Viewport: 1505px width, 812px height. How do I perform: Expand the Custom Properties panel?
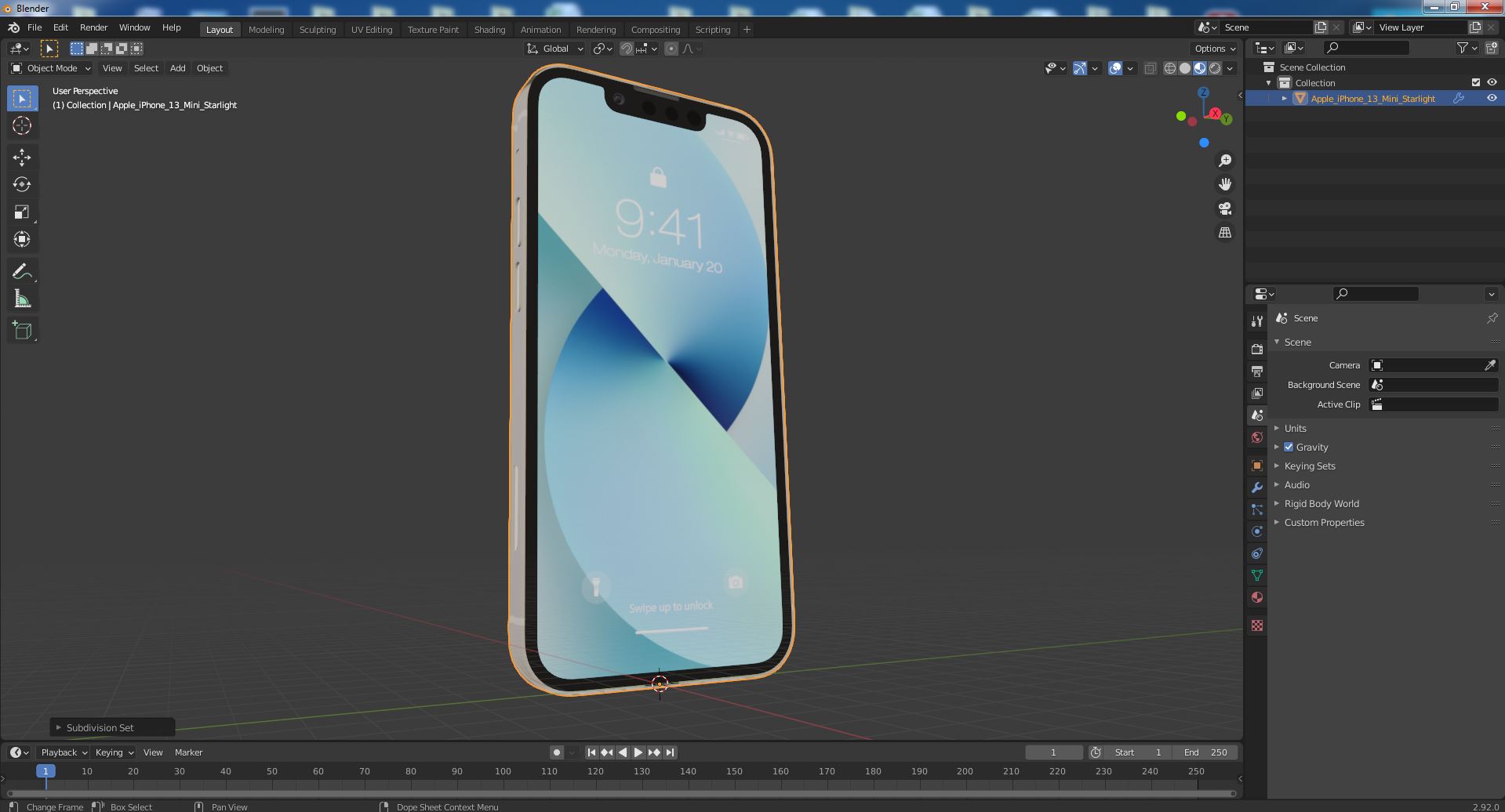pyautogui.click(x=1324, y=522)
